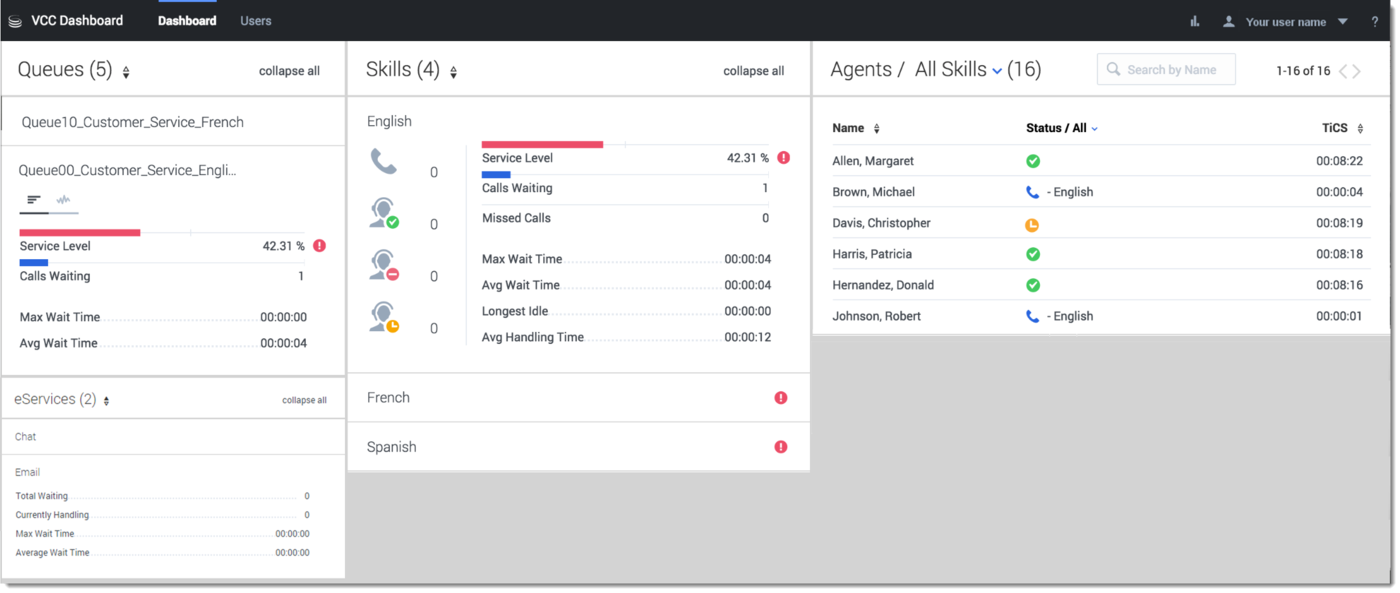Select the bar list view in Queue00
Screen dimensions: 1400x593
pos(34,200)
